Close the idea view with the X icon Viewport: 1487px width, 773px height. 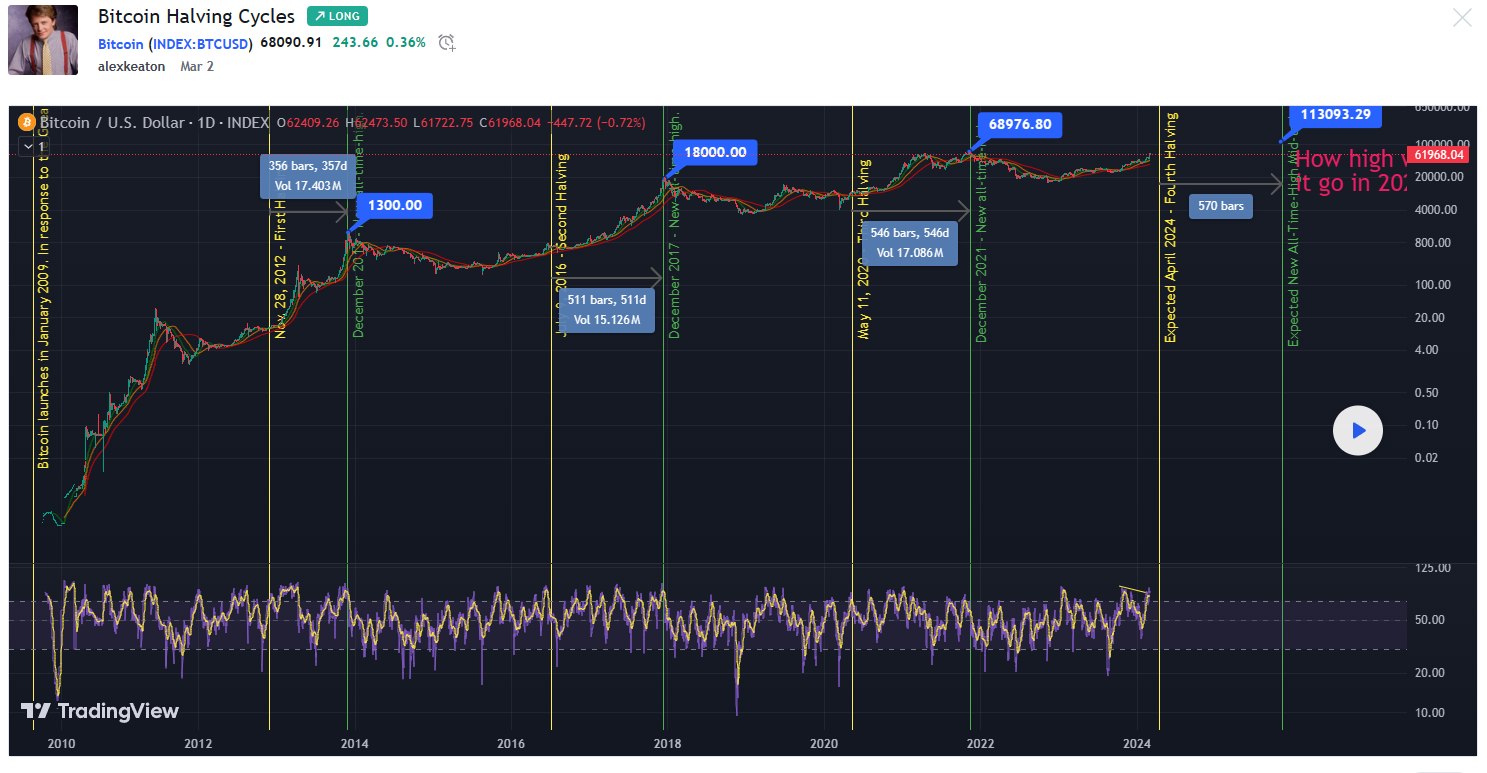1462,17
